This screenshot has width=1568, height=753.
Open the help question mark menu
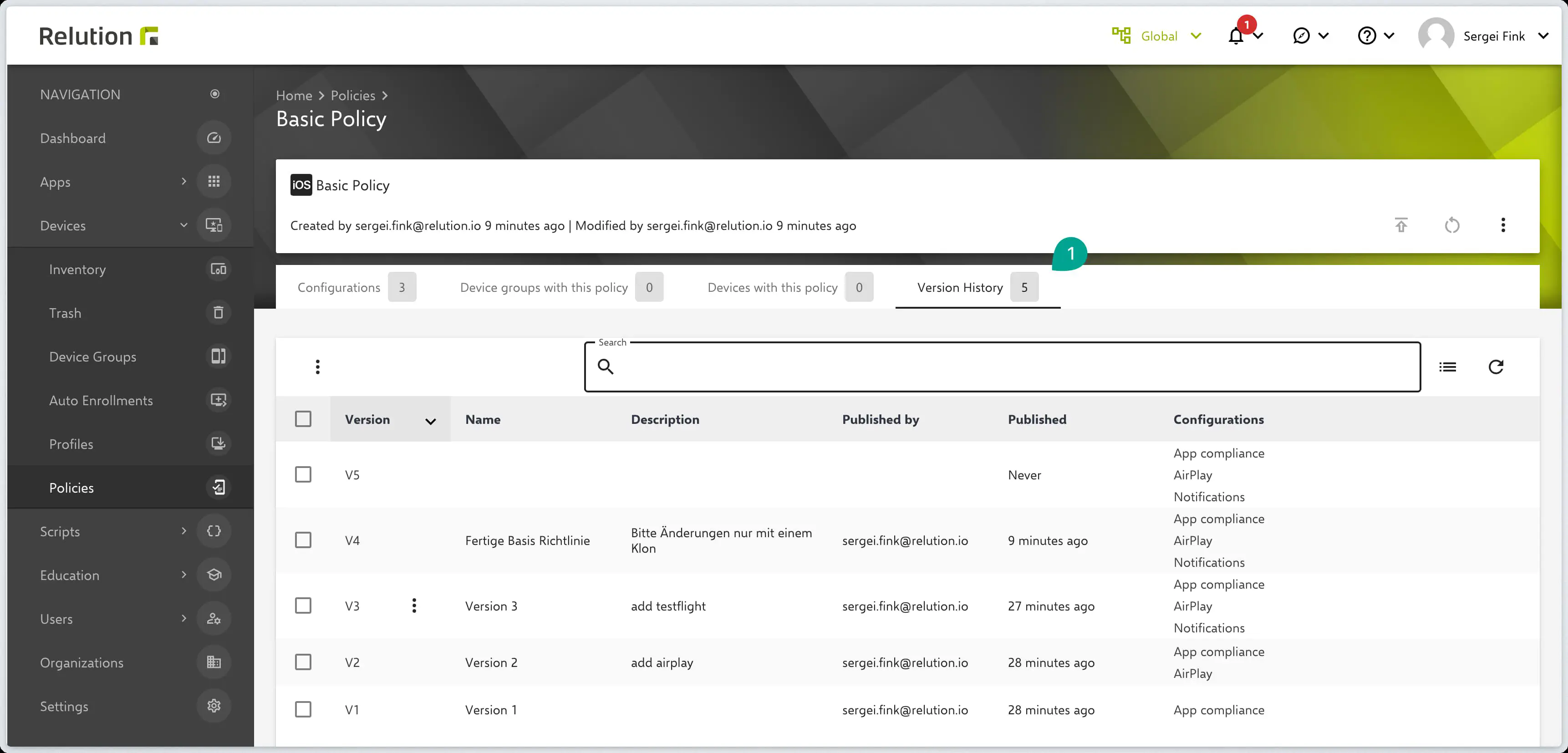(x=1367, y=36)
